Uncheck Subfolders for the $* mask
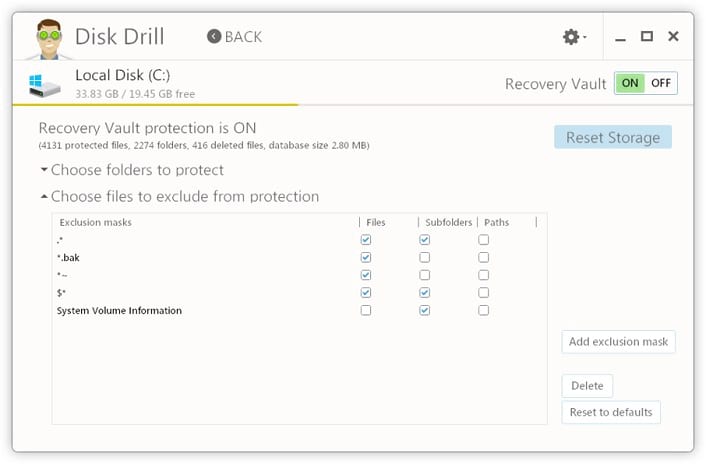The image size is (706, 464). tap(424, 293)
